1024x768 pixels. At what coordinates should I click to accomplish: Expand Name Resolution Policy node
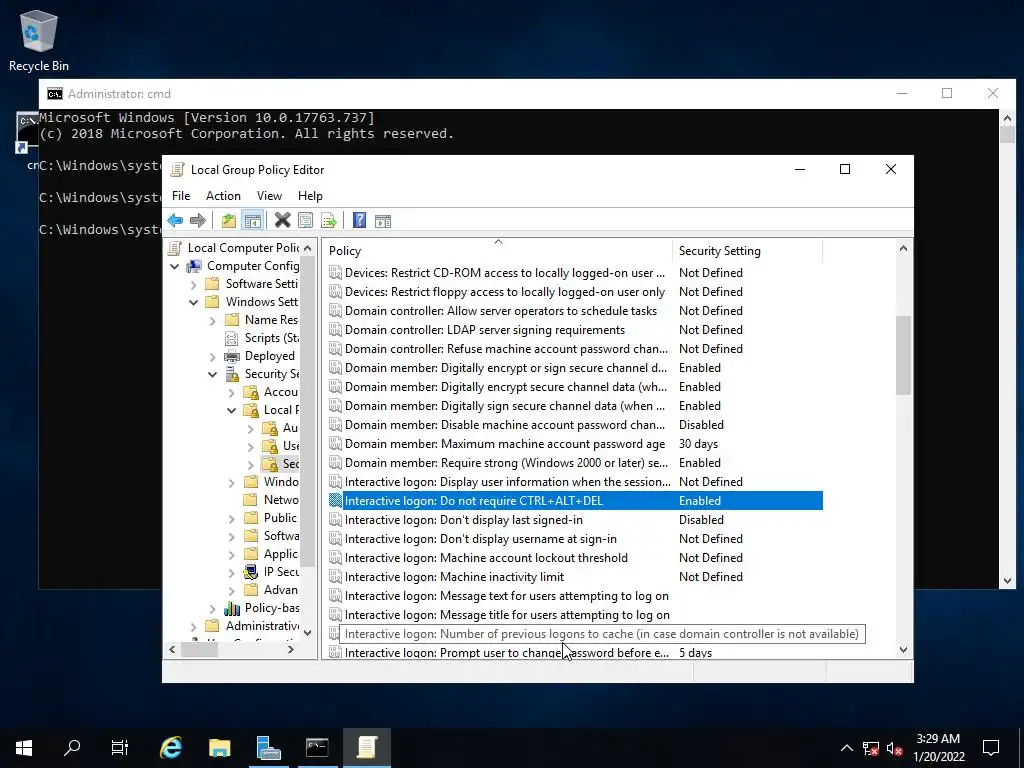click(x=212, y=321)
